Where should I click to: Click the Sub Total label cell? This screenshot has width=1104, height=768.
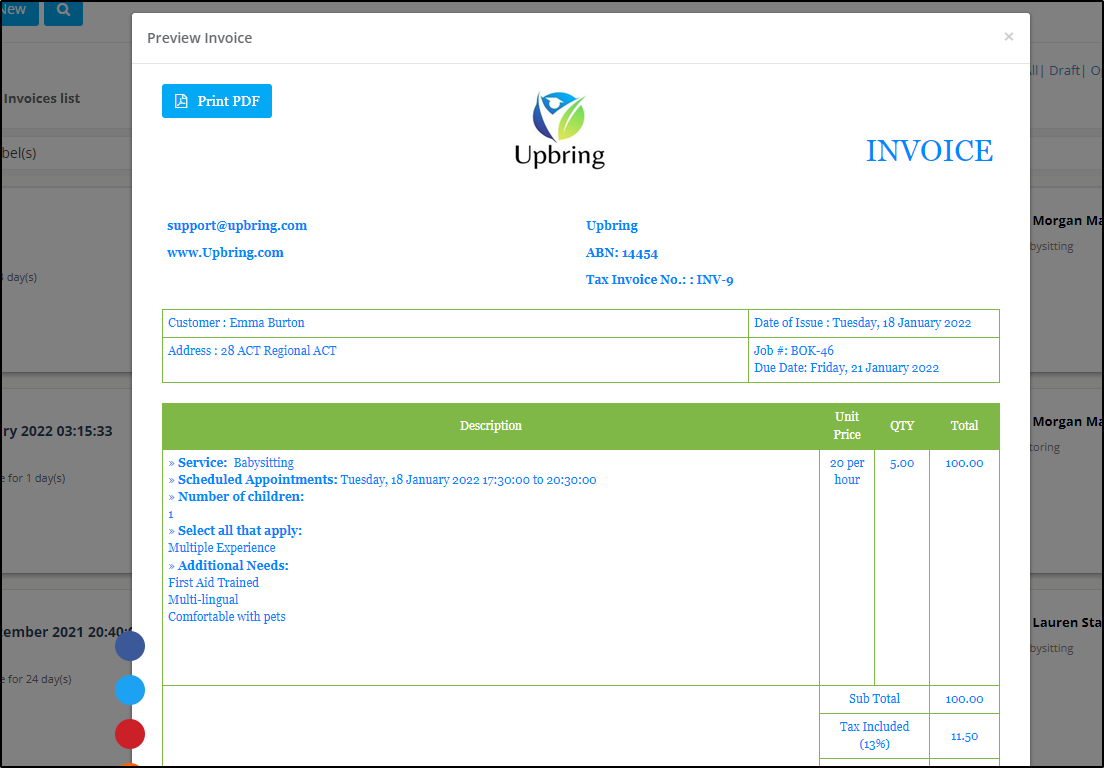tap(874, 699)
